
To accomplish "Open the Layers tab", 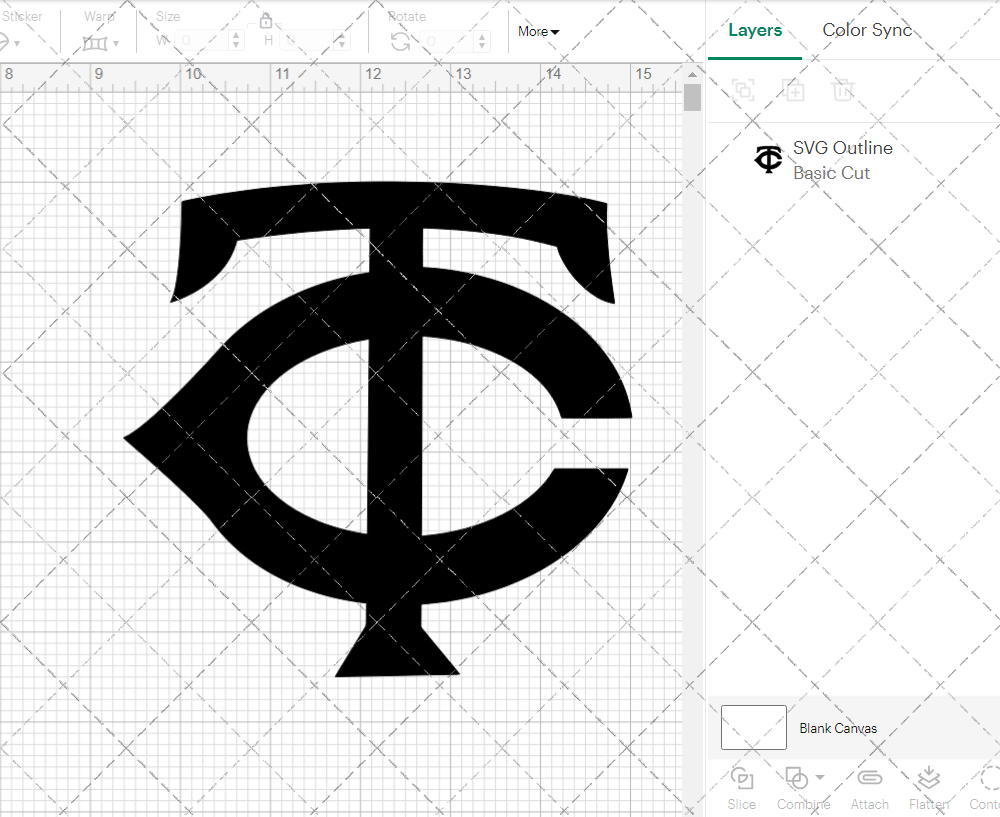I will (x=755, y=30).
